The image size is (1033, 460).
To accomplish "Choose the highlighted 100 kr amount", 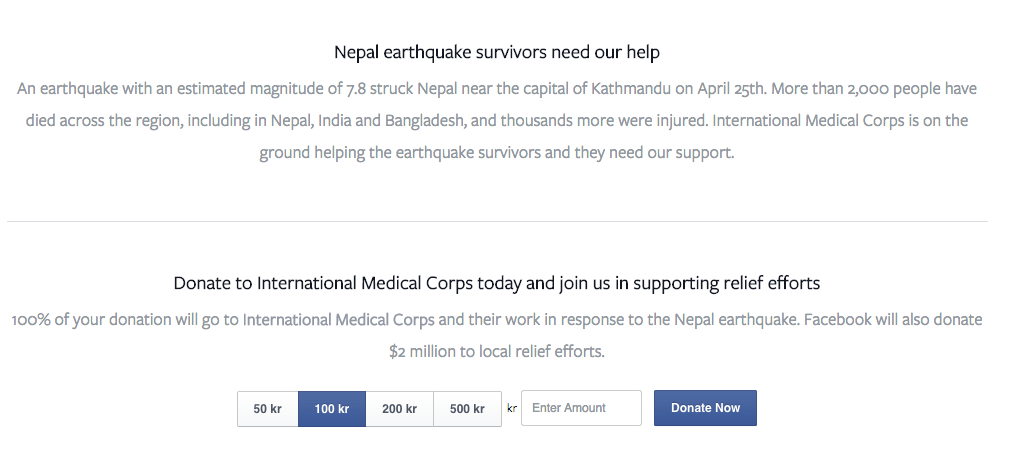I will [x=332, y=409].
